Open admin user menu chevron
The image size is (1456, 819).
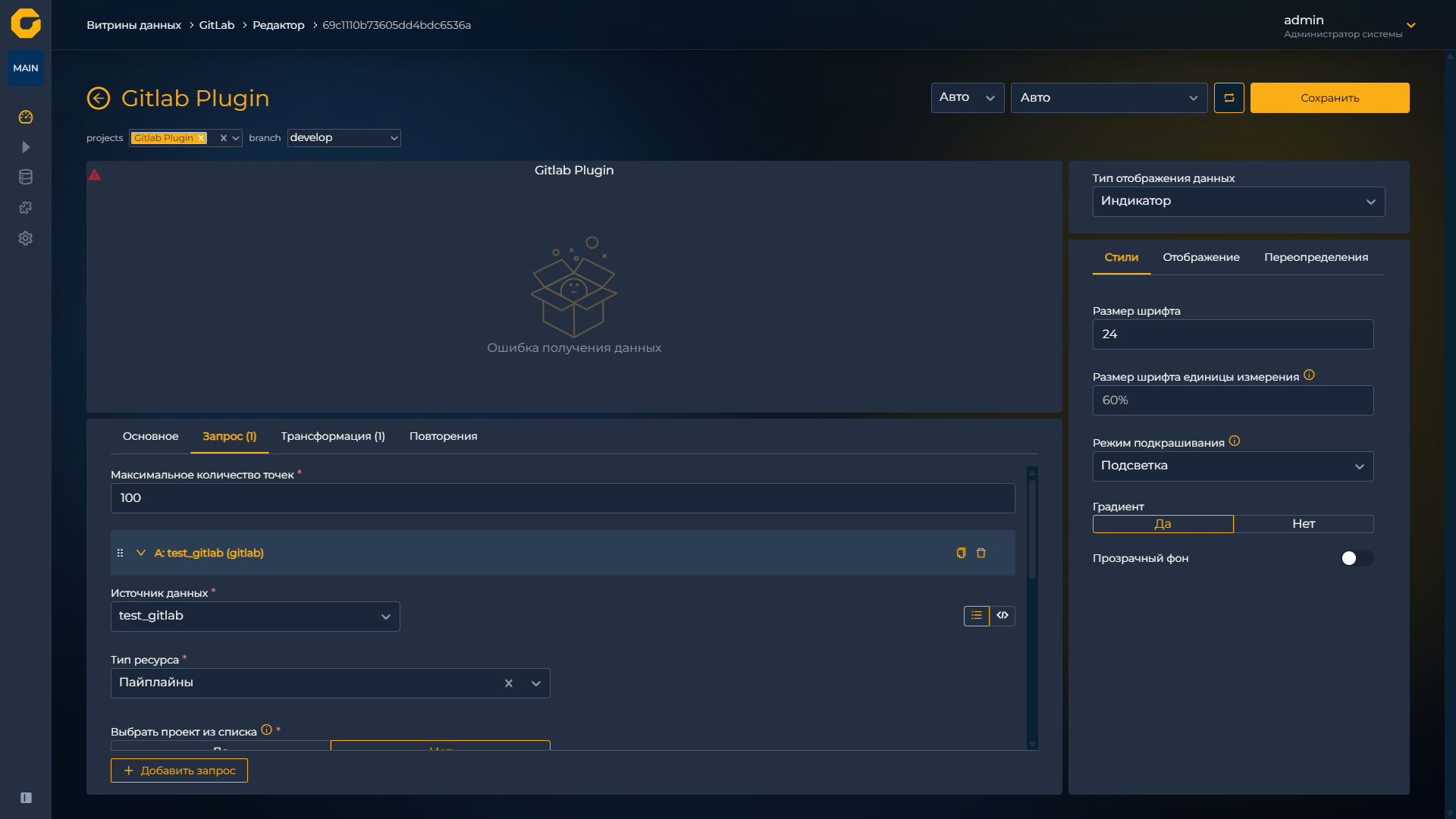click(1411, 26)
